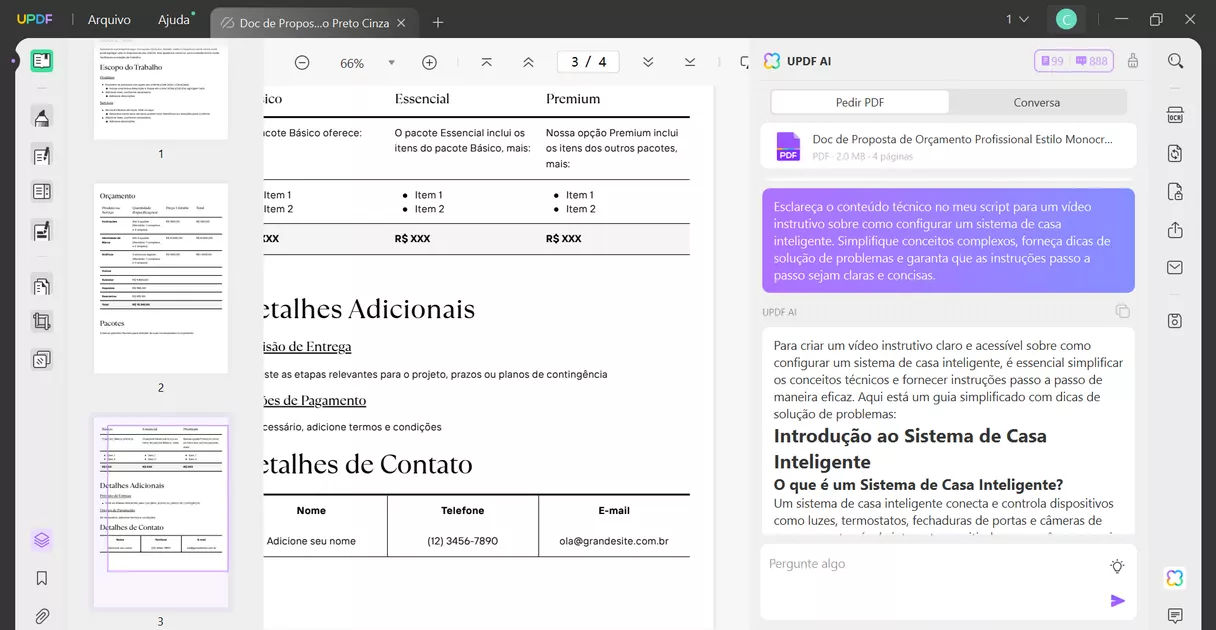Open the bookmarks panel
This screenshot has height=630, width=1216.
tap(41, 577)
